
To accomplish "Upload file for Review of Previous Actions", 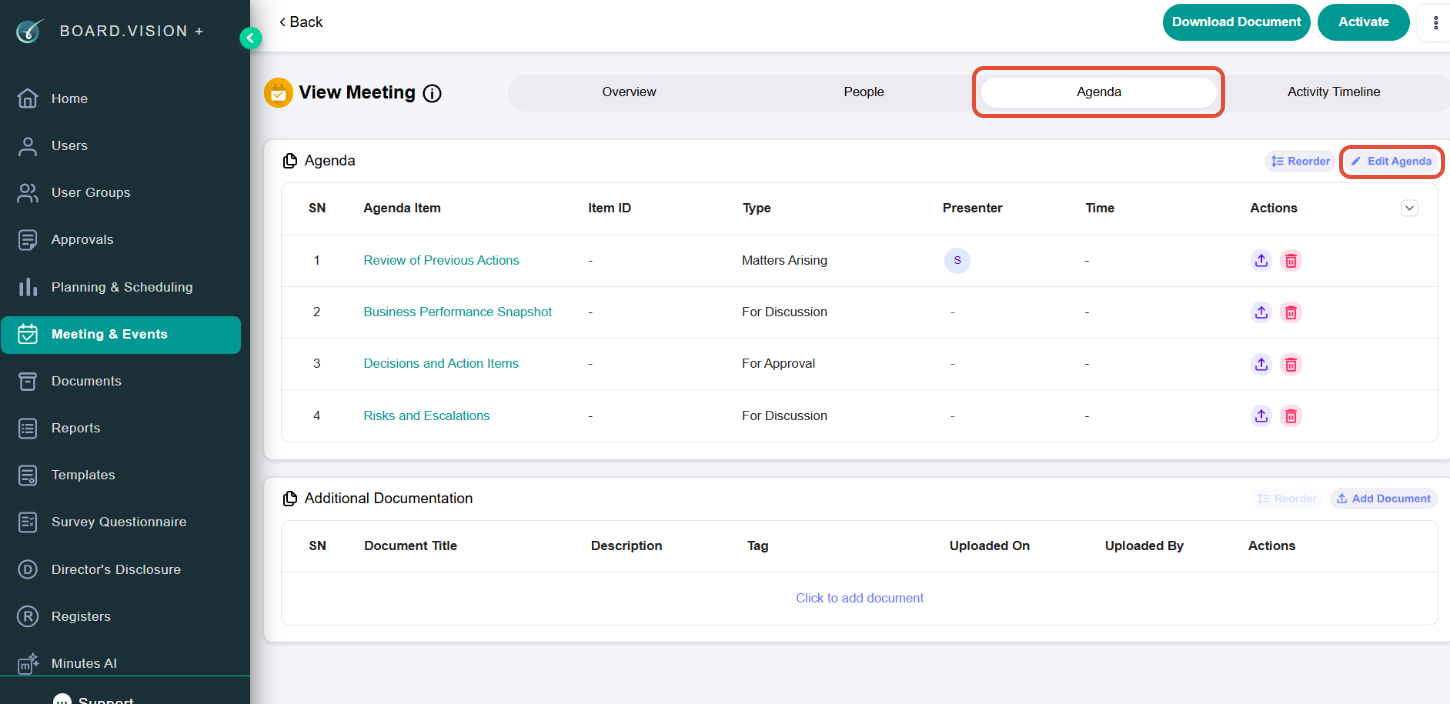I will click(x=1261, y=260).
